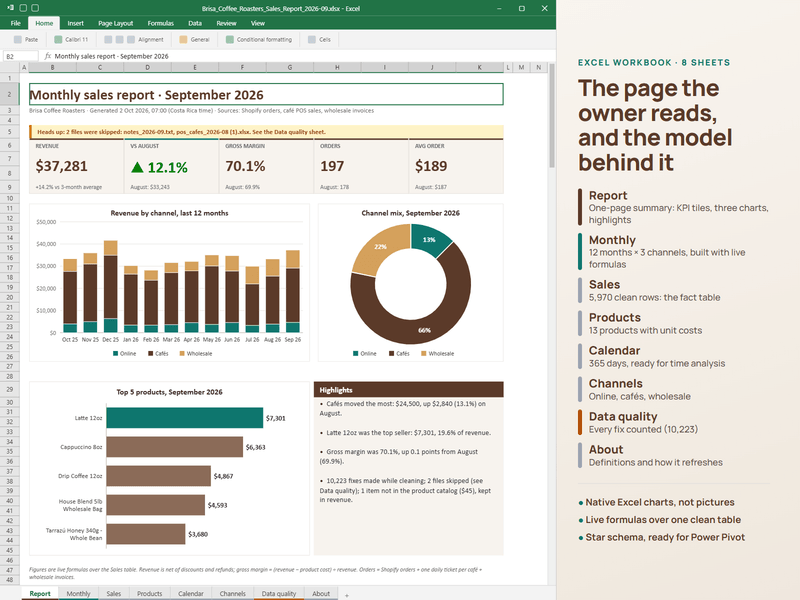Image resolution: width=800 pixels, height=600 pixels.
Task: Click the General label in the ribbon
Action: 200,39
